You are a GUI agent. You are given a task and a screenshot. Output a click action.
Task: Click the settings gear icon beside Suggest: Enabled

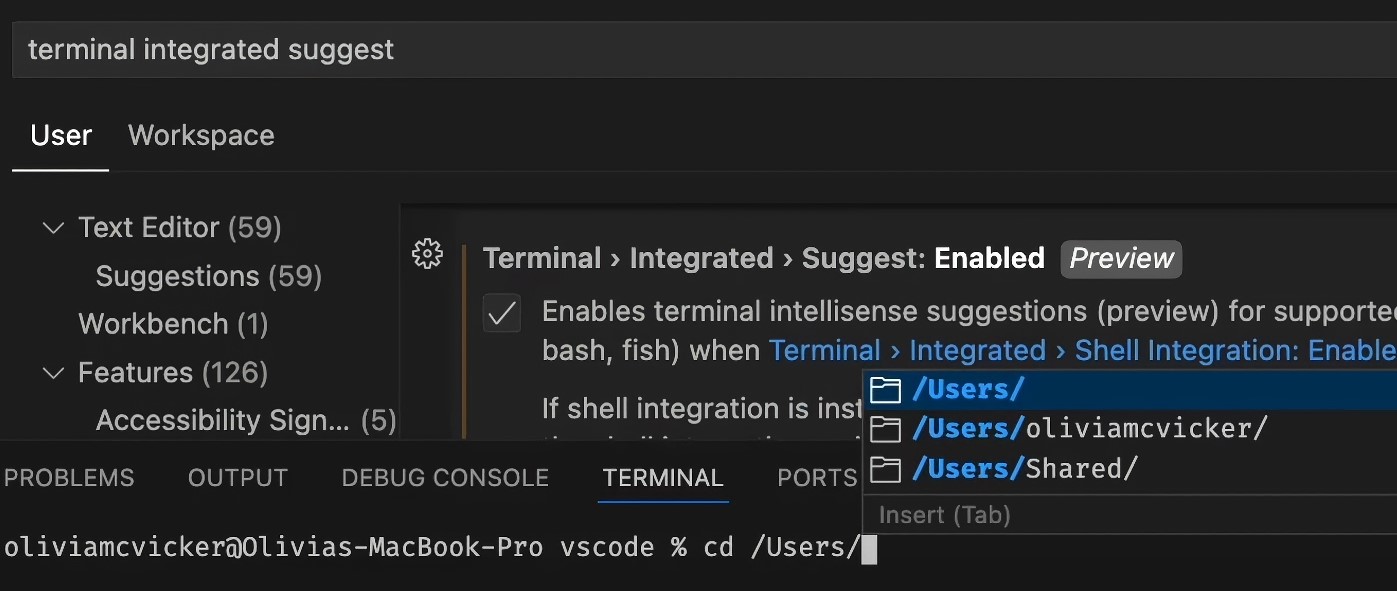click(427, 255)
